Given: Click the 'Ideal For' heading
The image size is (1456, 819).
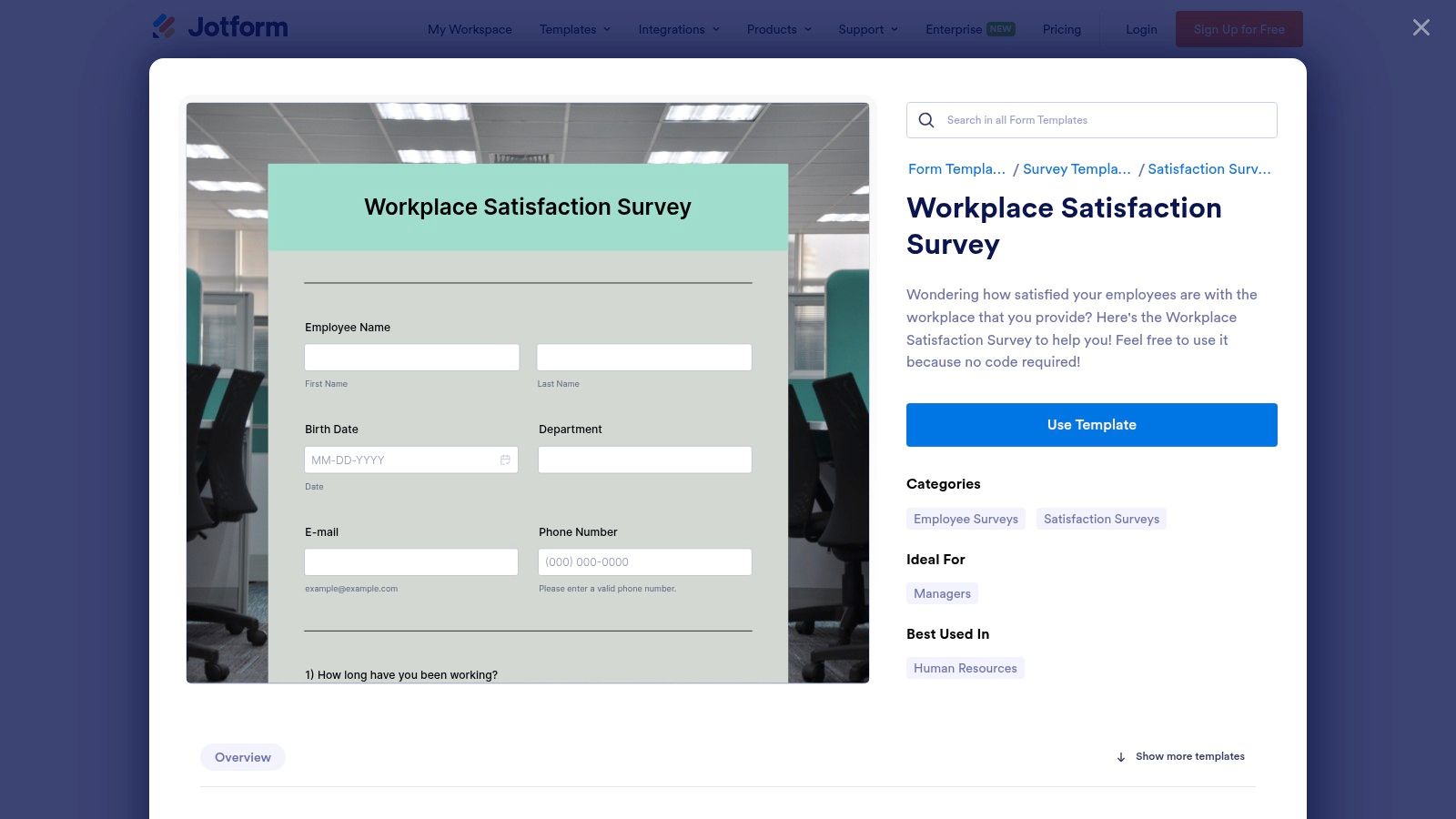Looking at the screenshot, I should (x=935, y=560).
